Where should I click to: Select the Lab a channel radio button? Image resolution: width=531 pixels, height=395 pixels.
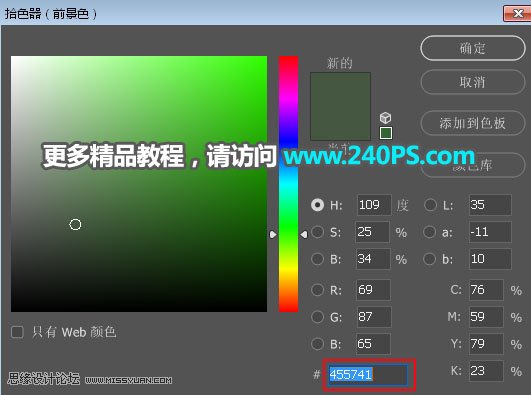429,232
